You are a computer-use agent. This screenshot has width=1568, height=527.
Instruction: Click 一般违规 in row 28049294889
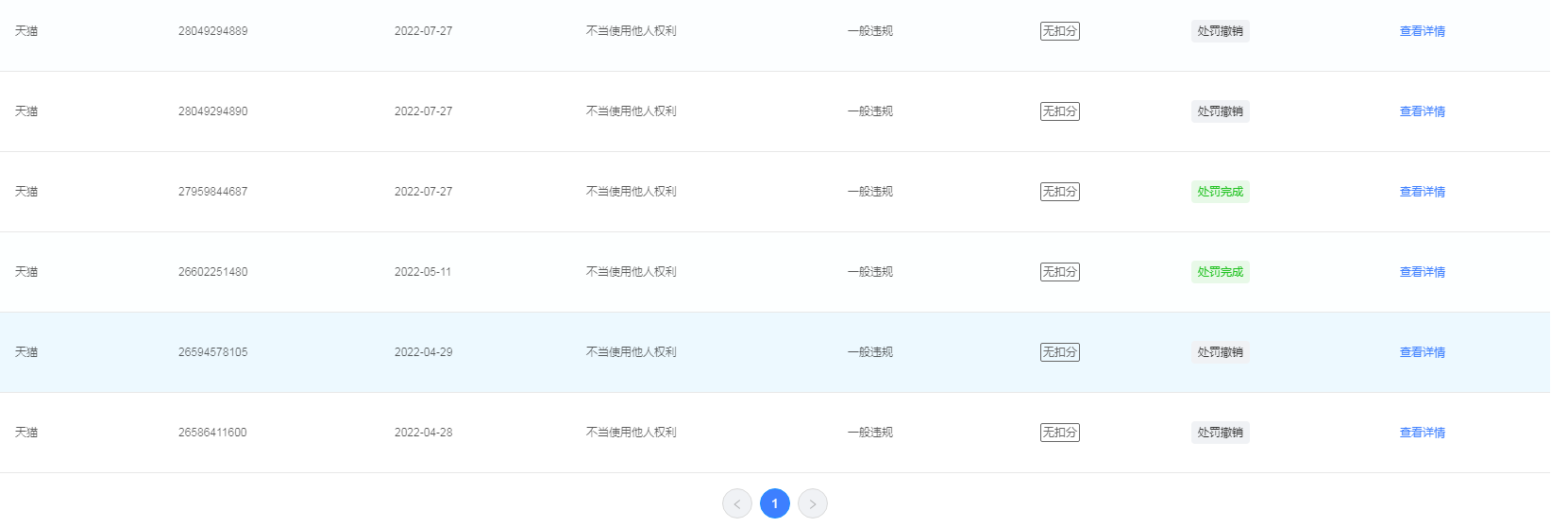[x=869, y=31]
